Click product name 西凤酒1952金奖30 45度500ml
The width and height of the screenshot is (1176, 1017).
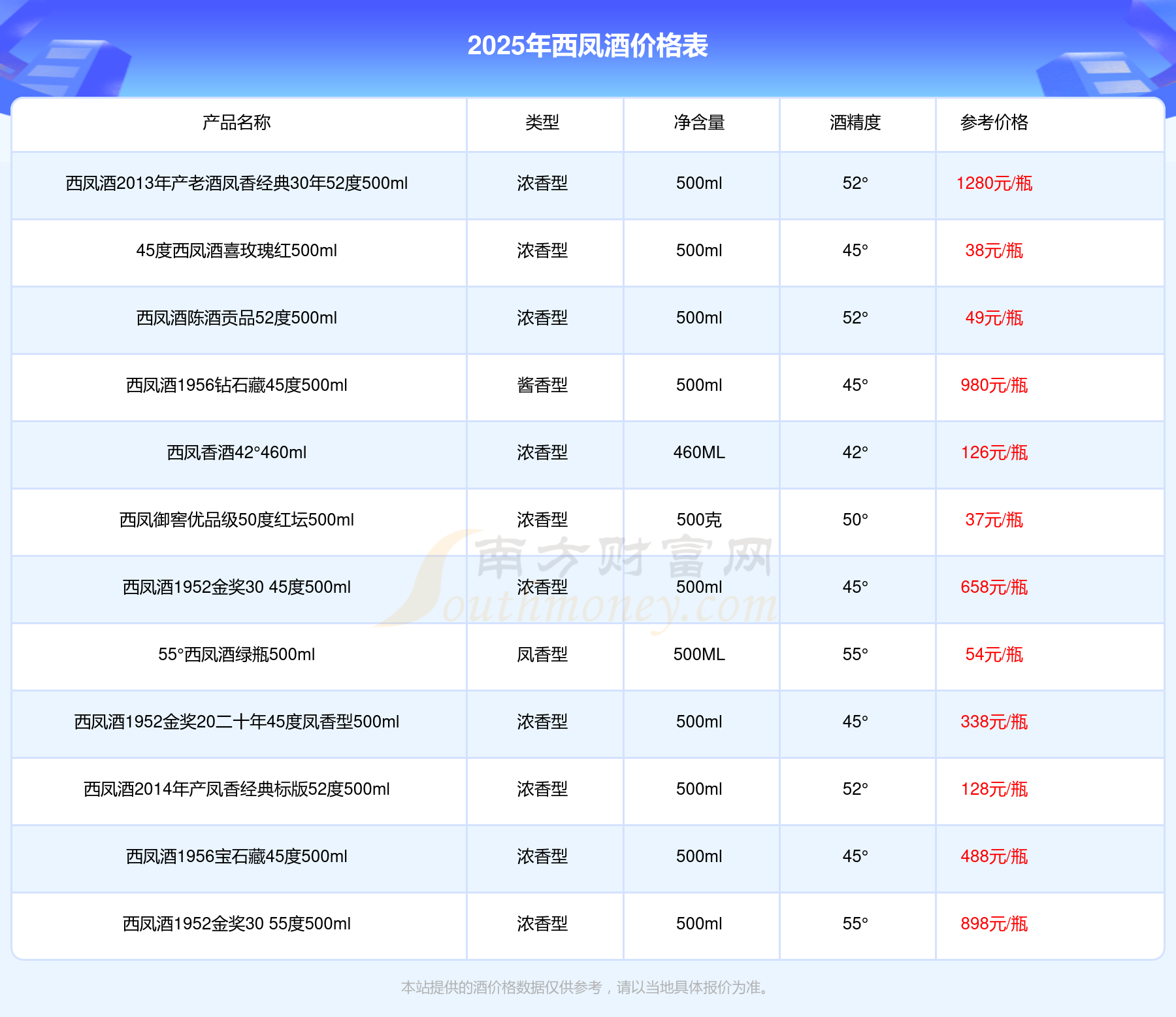click(237, 587)
